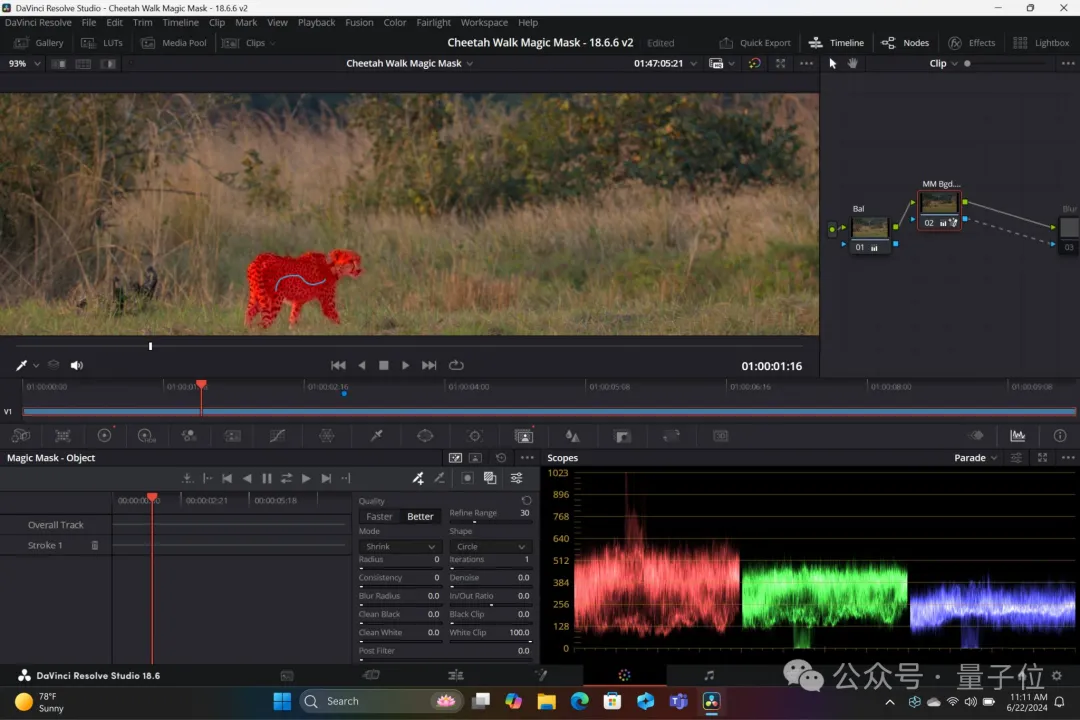Open the Curves palette icon
This screenshot has width=1080, height=720.
click(278, 436)
